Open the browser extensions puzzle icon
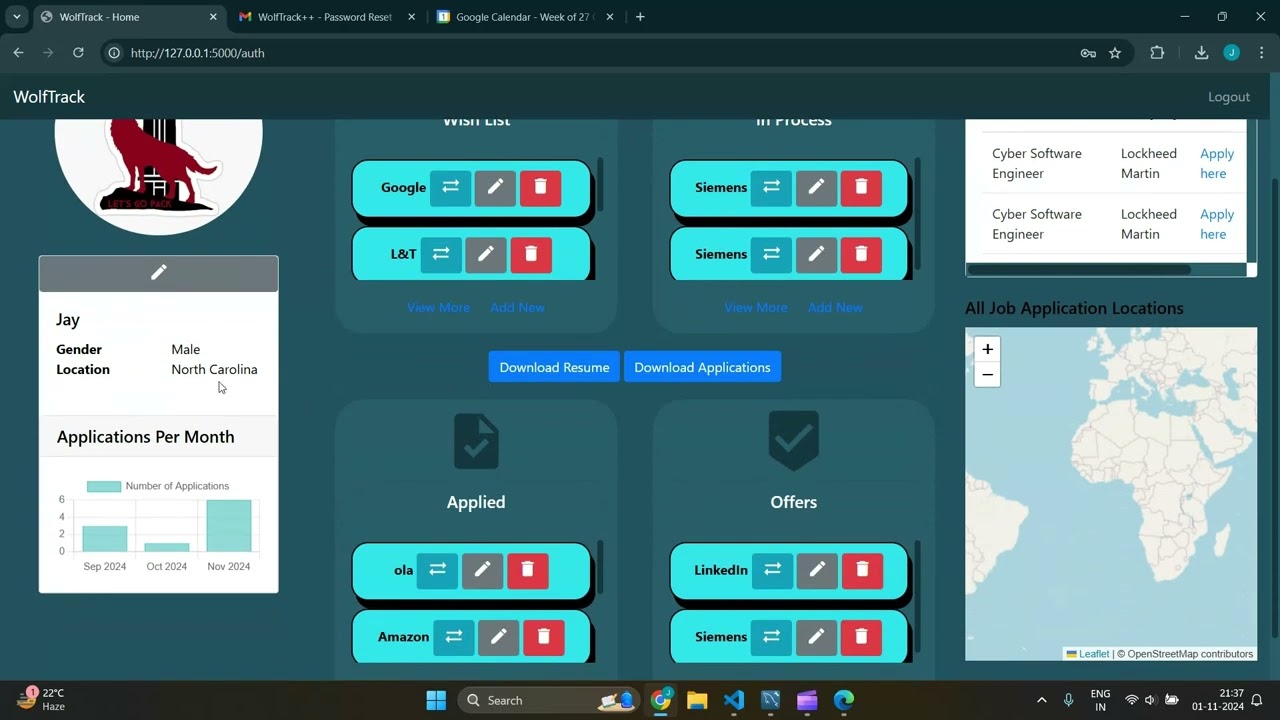The image size is (1280, 720). pos(1157,53)
